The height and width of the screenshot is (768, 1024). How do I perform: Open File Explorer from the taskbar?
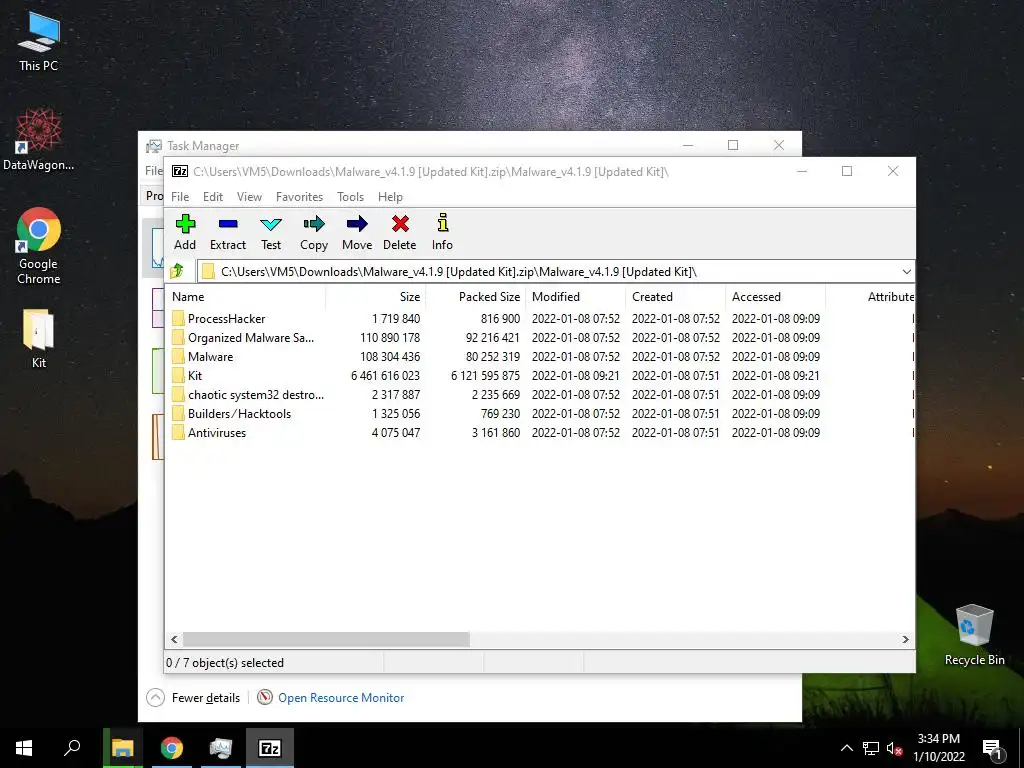(x=123, y=748)
